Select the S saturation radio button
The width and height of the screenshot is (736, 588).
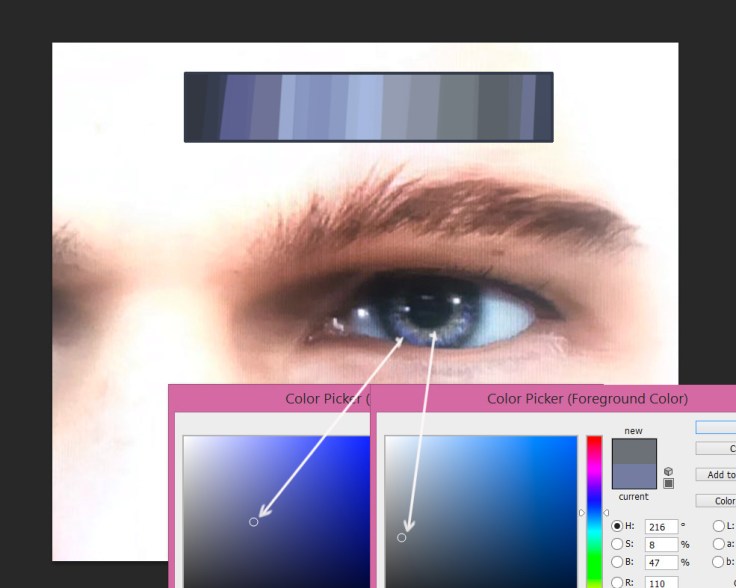point(617,545)
